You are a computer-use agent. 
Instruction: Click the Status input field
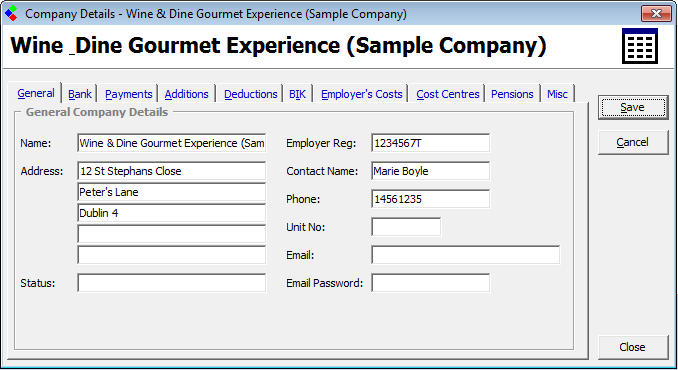[172, 283]
